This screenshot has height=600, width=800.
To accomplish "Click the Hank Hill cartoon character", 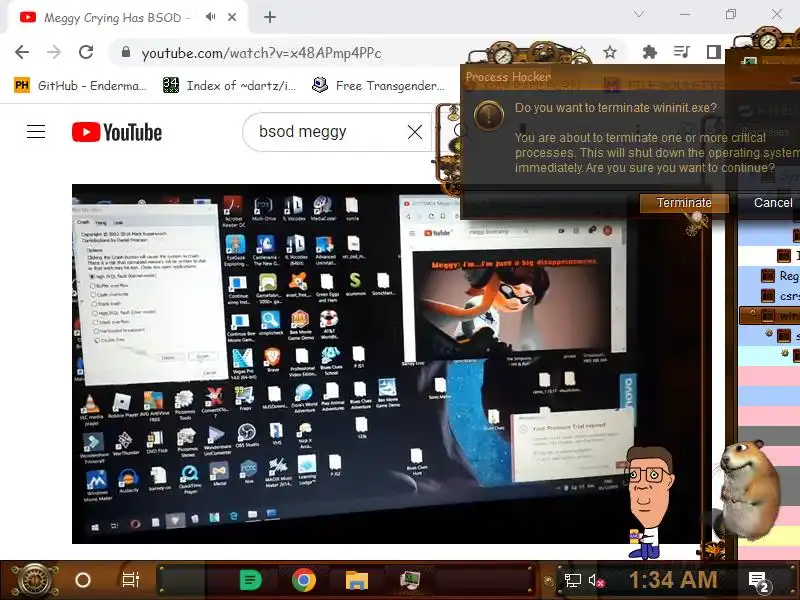I will [648, 502].
